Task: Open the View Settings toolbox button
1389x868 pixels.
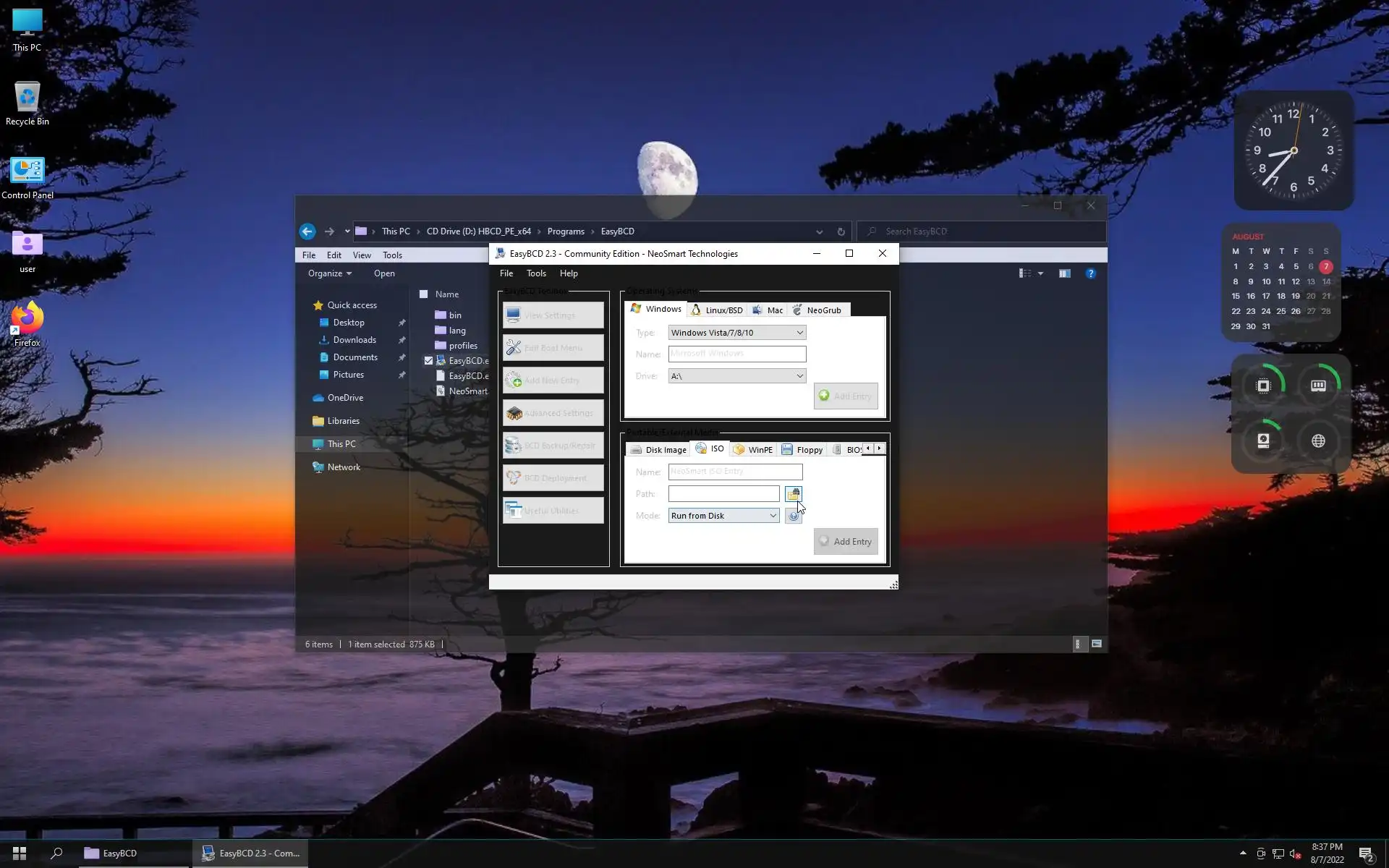Action: coord(553,315)
